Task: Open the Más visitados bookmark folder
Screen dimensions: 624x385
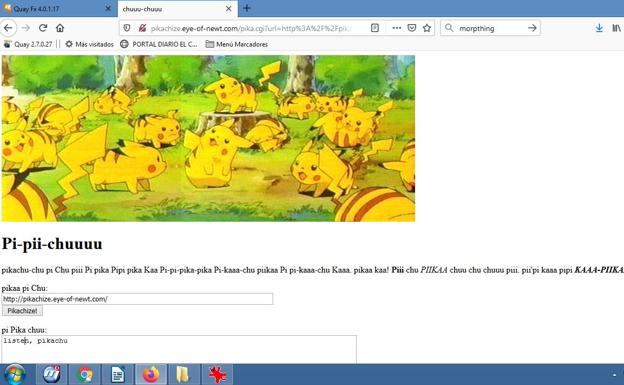Action: (90, 44)
